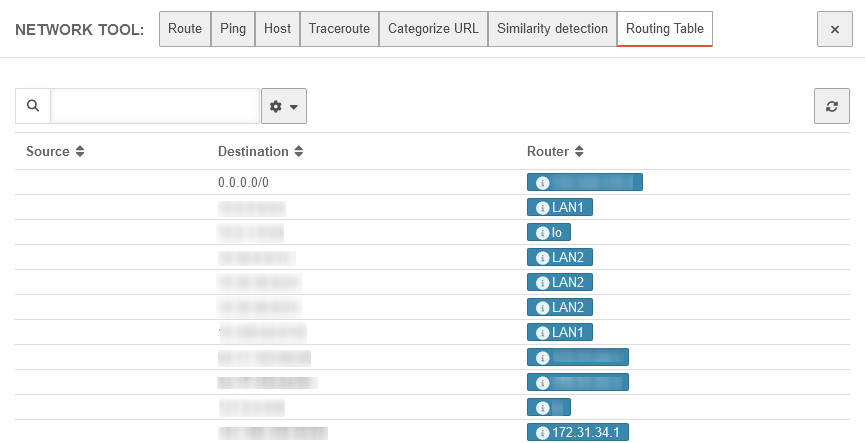Open the Similarity detection tab

coord(552,29)
